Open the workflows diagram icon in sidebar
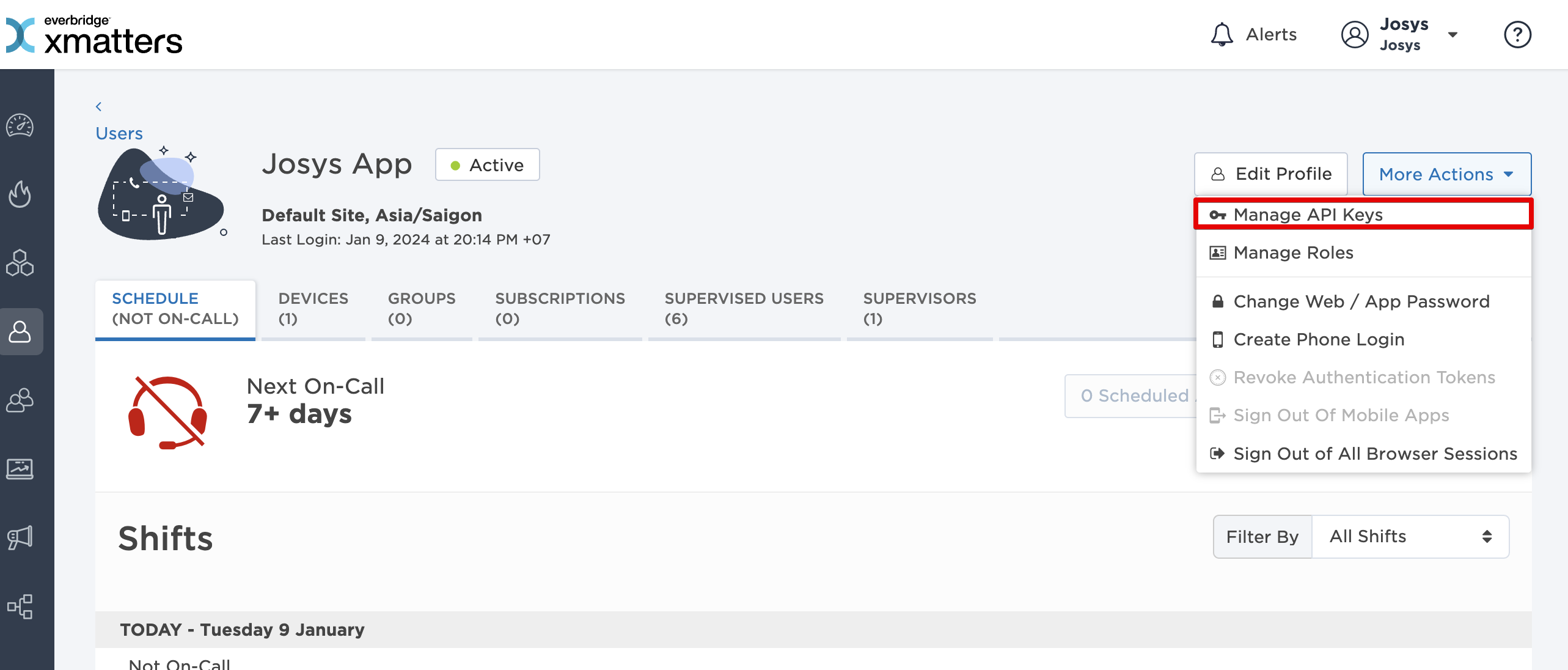1568x670 pixels. point(20,606)
